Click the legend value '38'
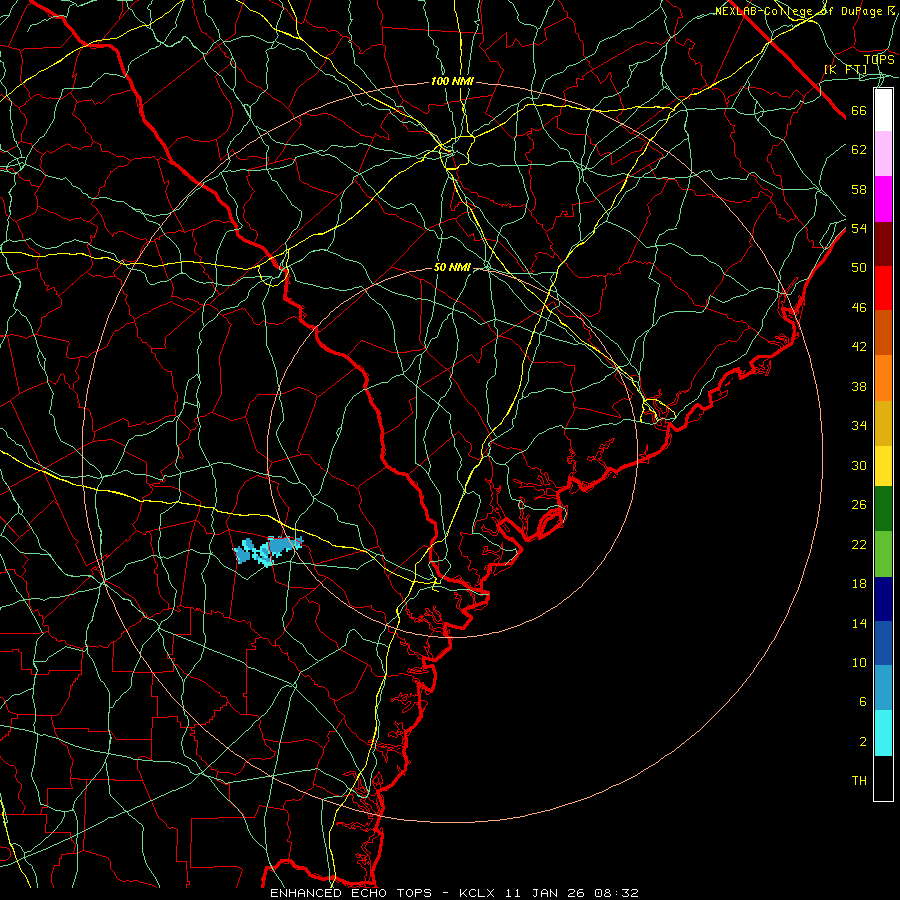 (859, 386)
